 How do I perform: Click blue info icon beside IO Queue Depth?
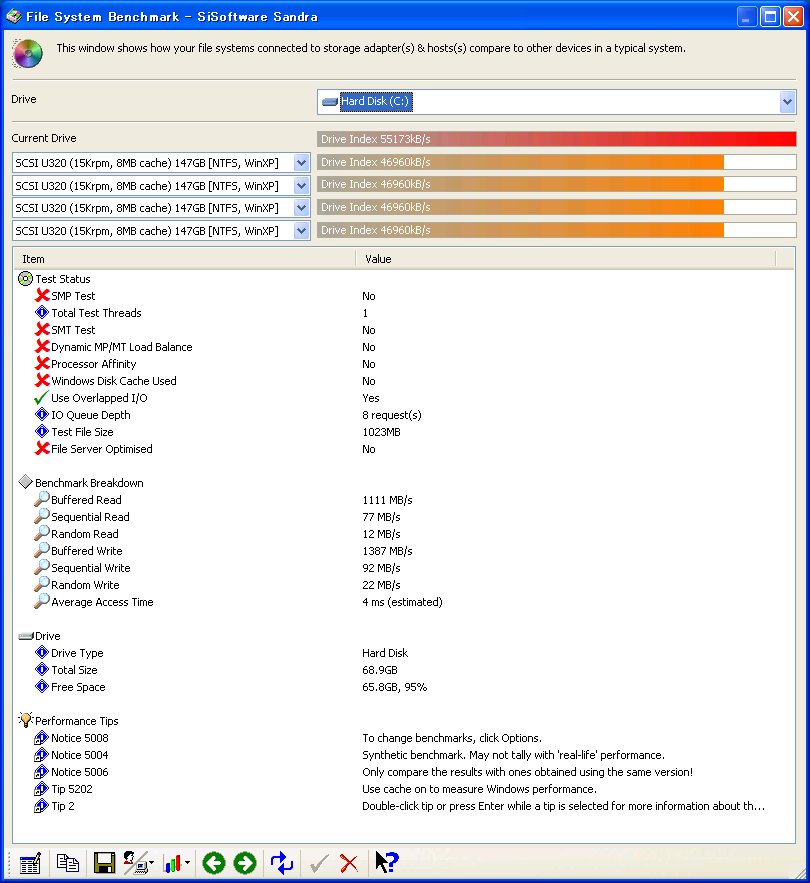[42, 414]
